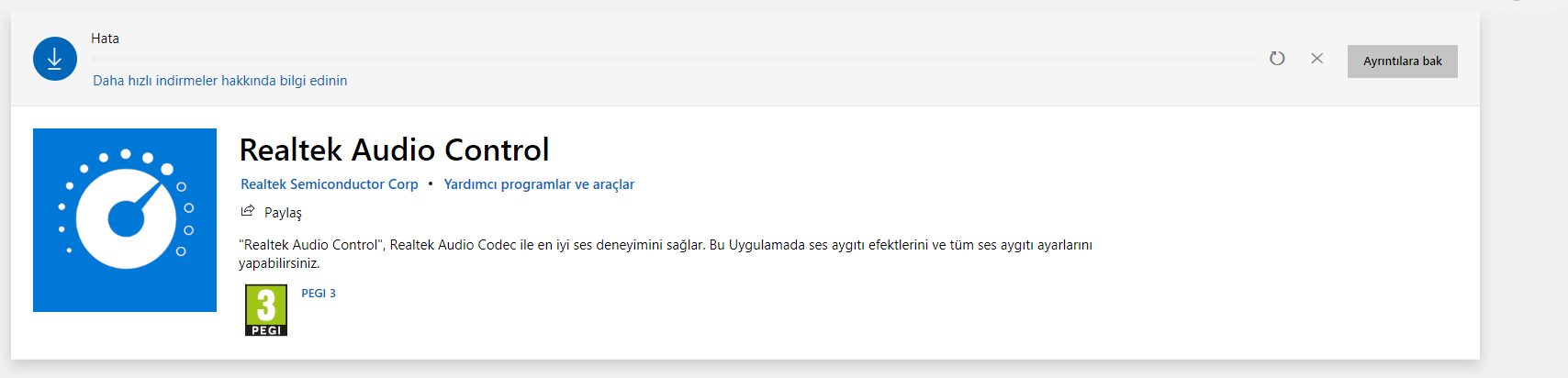Screen dimensions: 1568x378
Task: Click the bullet separator between publisher and category
Action: [431, 184]
